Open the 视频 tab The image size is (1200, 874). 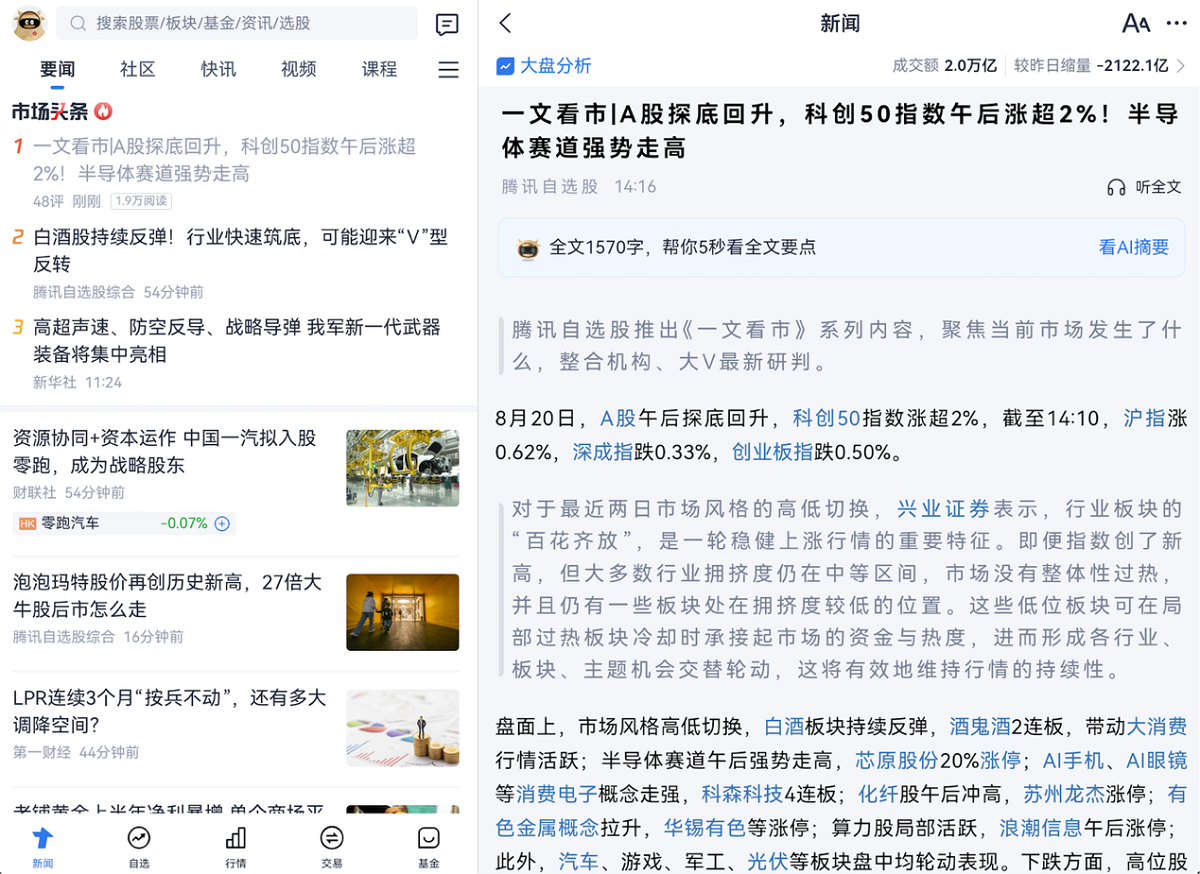298,69
